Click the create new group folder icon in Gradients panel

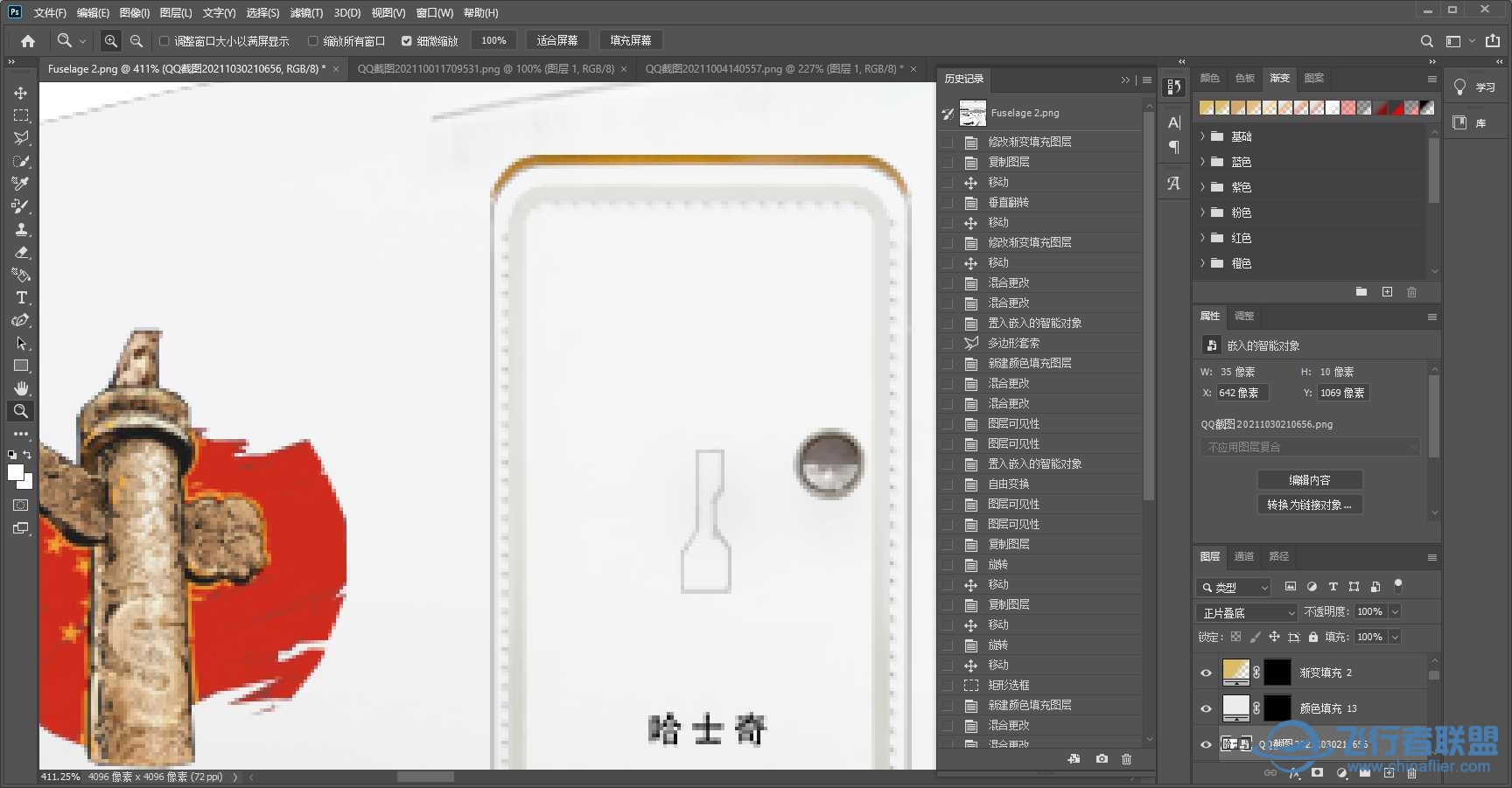(x=1361, y=291)
